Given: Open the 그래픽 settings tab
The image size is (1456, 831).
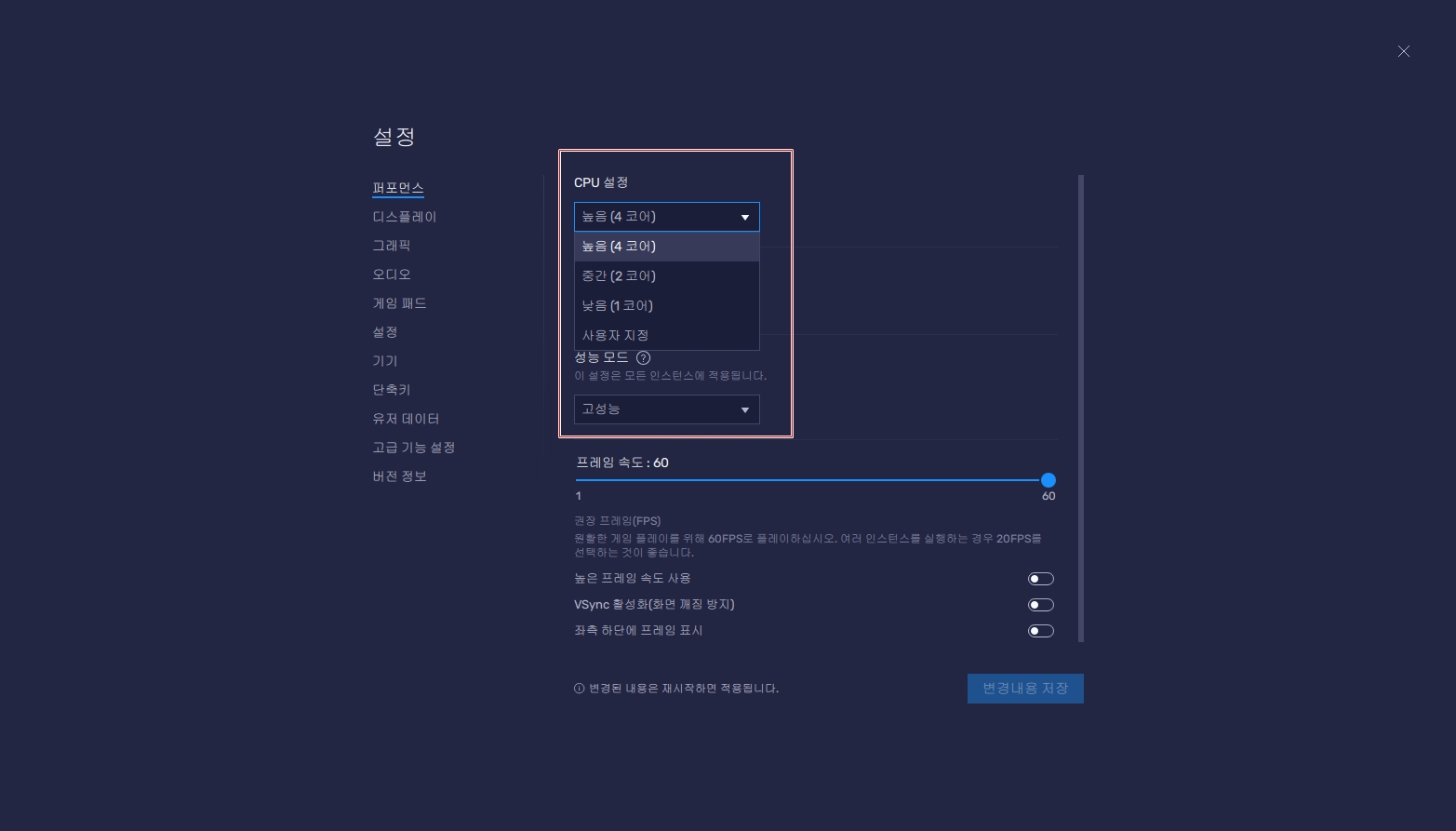Looking at the screenshot, I should tap(392, 246).
